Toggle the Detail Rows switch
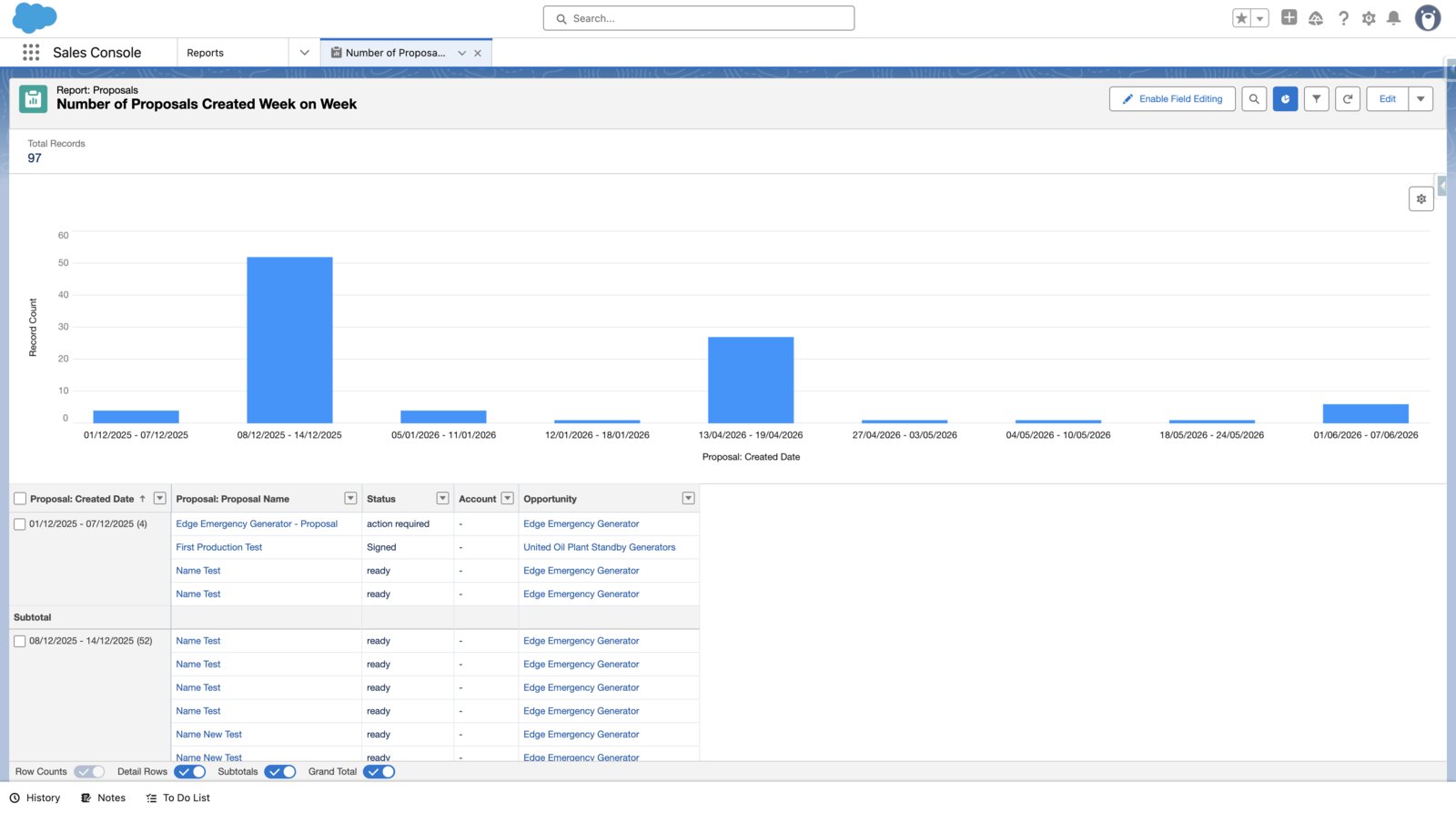Screen dimensions: 1456x813 click(190, 772)
